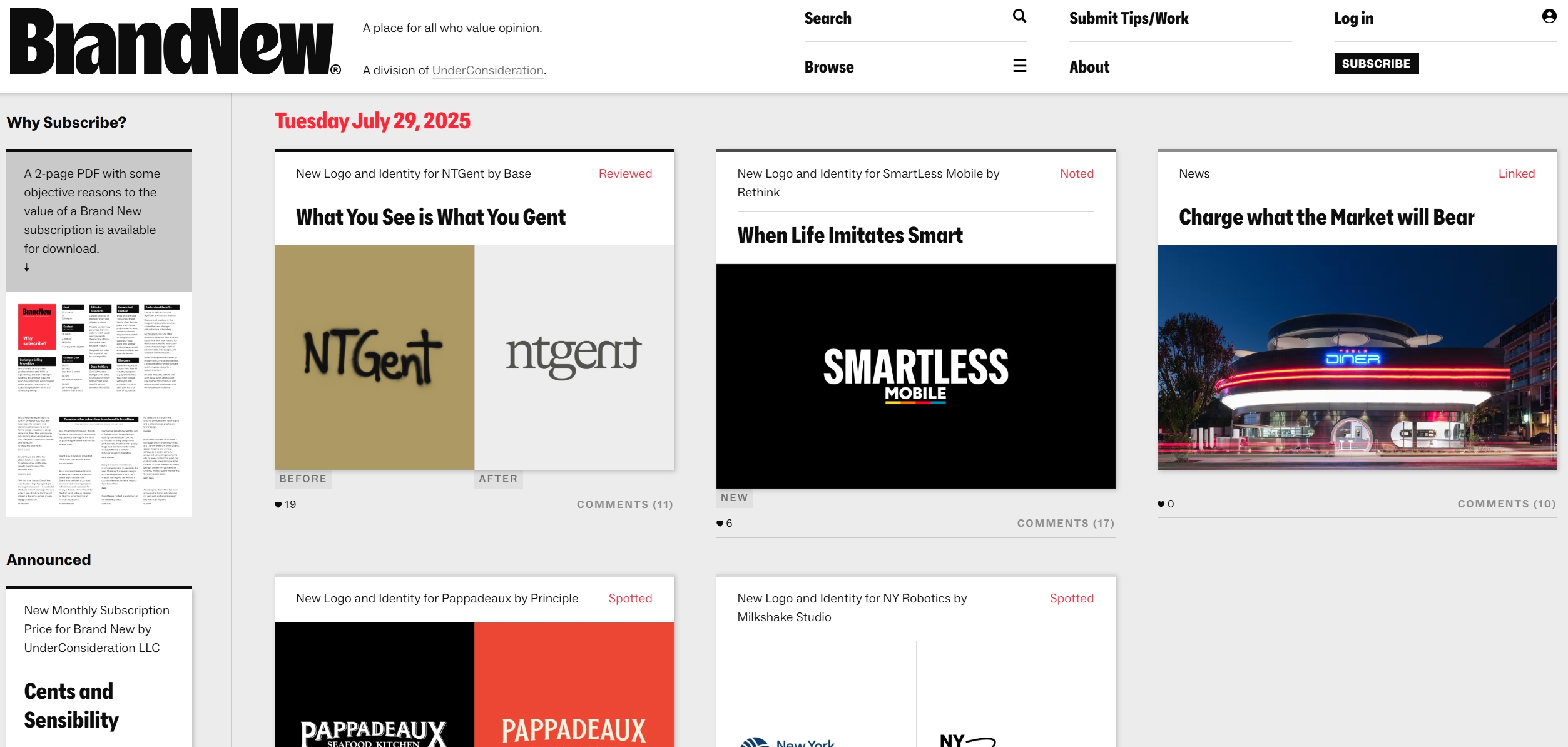View Comments (10) on news post
The height and width of the screenshot is (747, 1568).
click(1507, 504)
